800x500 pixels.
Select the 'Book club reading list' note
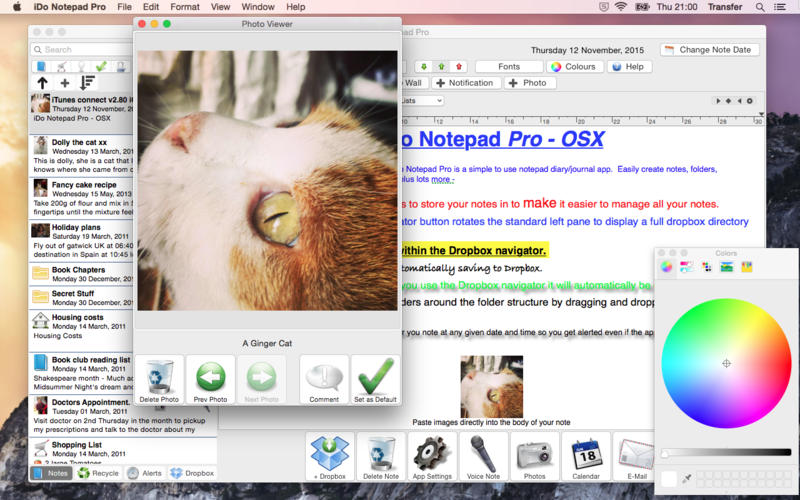[82, 373]
